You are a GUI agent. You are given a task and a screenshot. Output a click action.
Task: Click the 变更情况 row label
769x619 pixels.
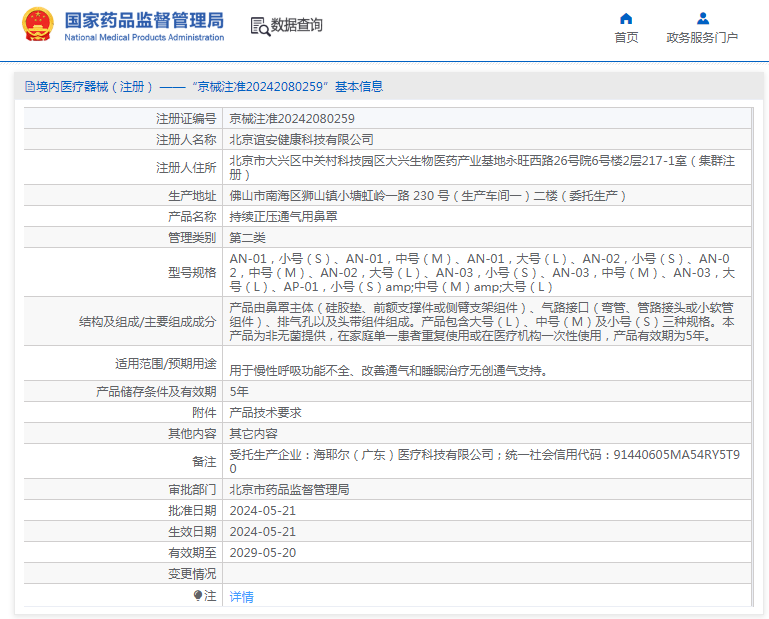point(192,574)
